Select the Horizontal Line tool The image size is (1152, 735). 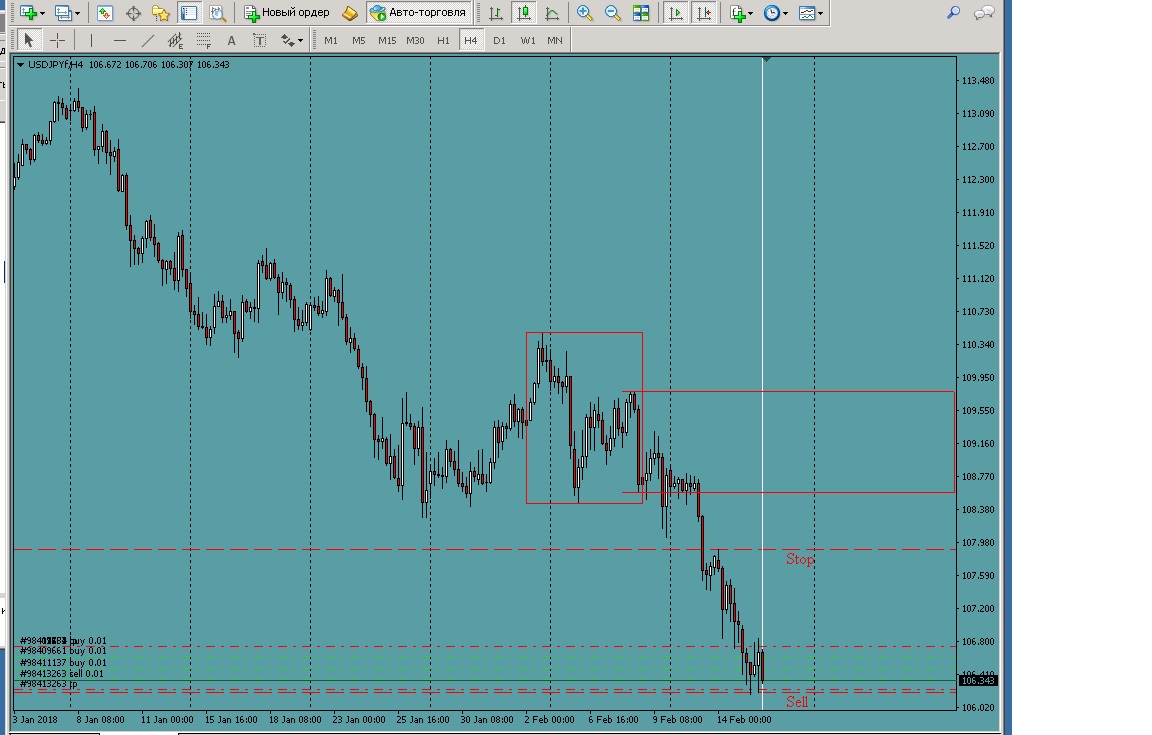[120, 40]
